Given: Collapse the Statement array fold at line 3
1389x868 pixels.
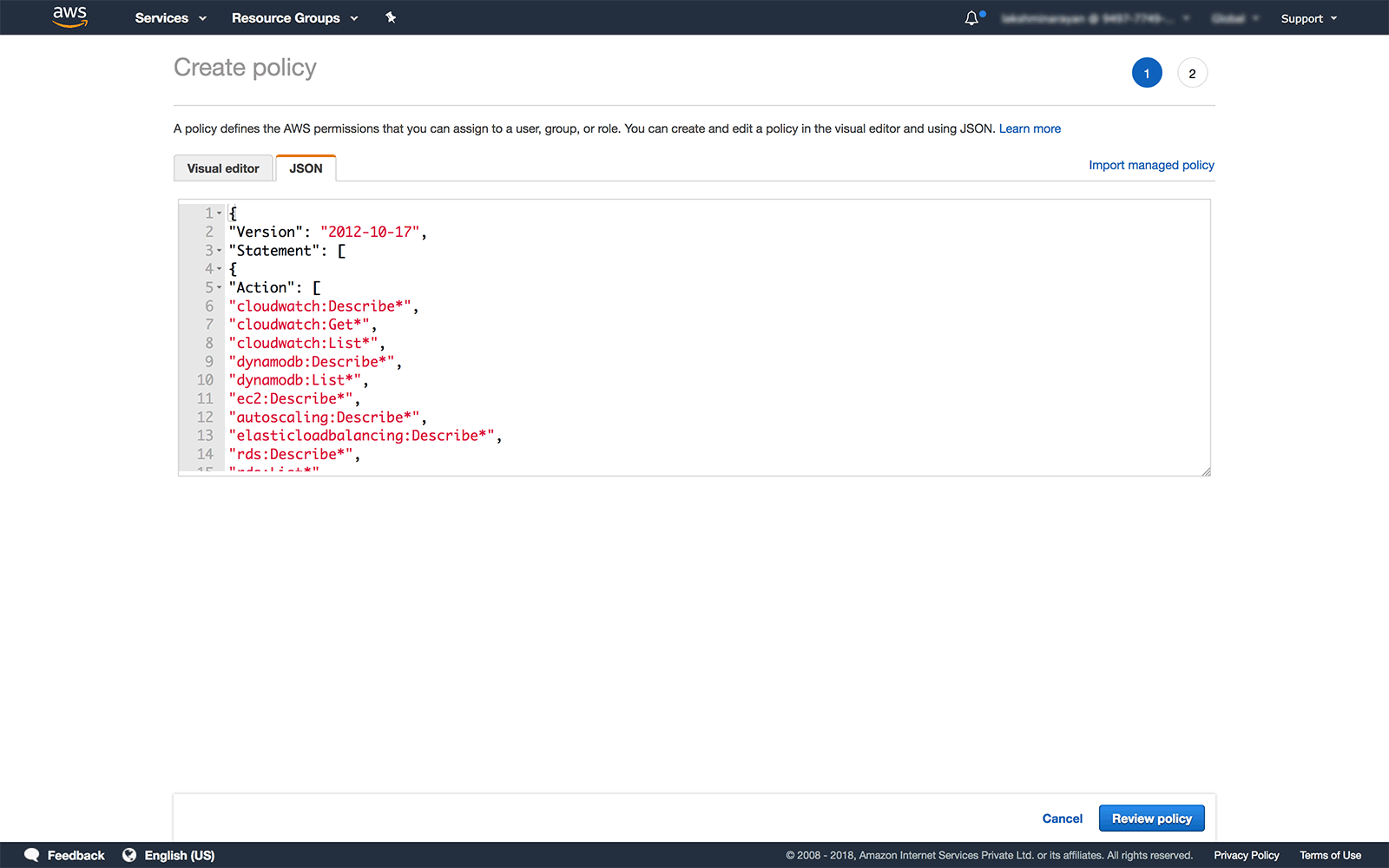Looking at the screenshot, I should tap(220, 251).
